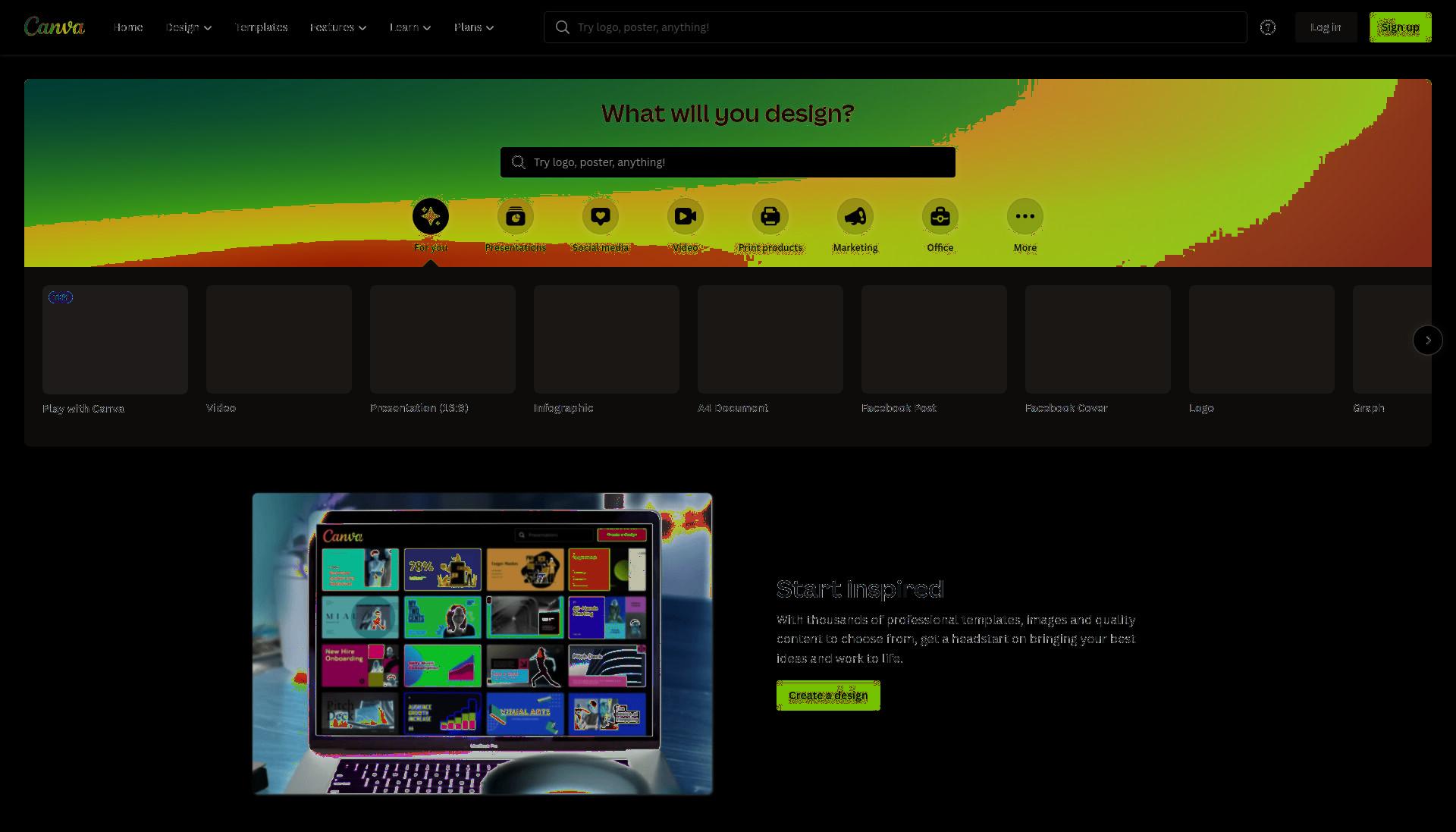Open the A4 Document card
The height and width of the screenshot is (832, 1456).
[x=770, y=339]
